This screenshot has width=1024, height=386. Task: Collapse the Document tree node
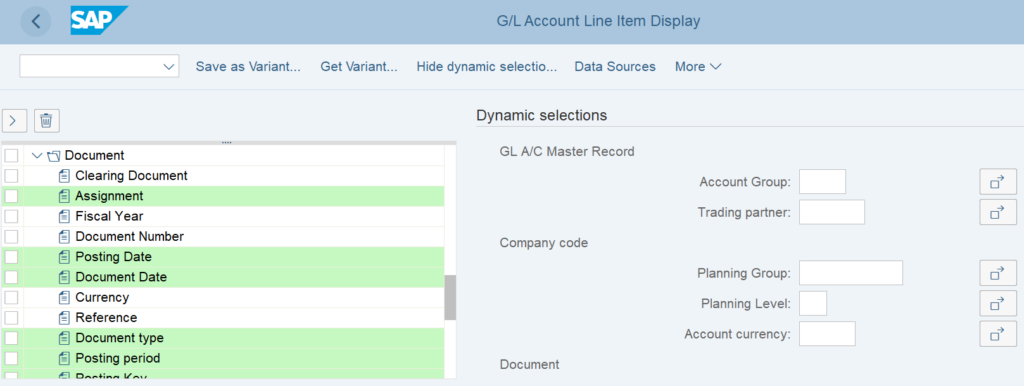coord(37,156)
